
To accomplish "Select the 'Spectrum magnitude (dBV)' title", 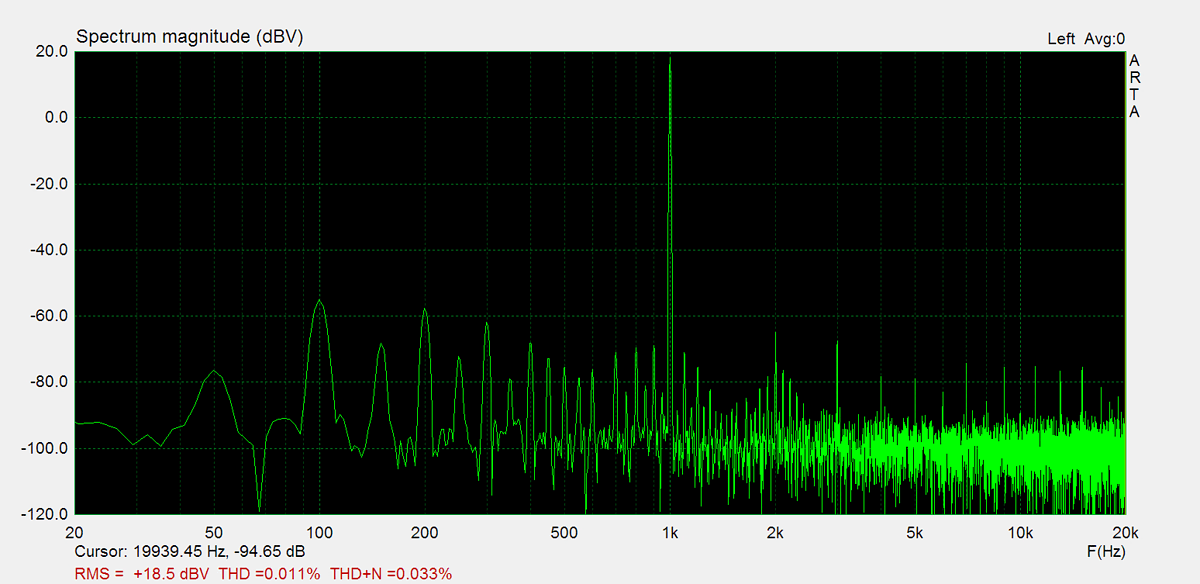I will pyautogui.click(x=189, y=37).
